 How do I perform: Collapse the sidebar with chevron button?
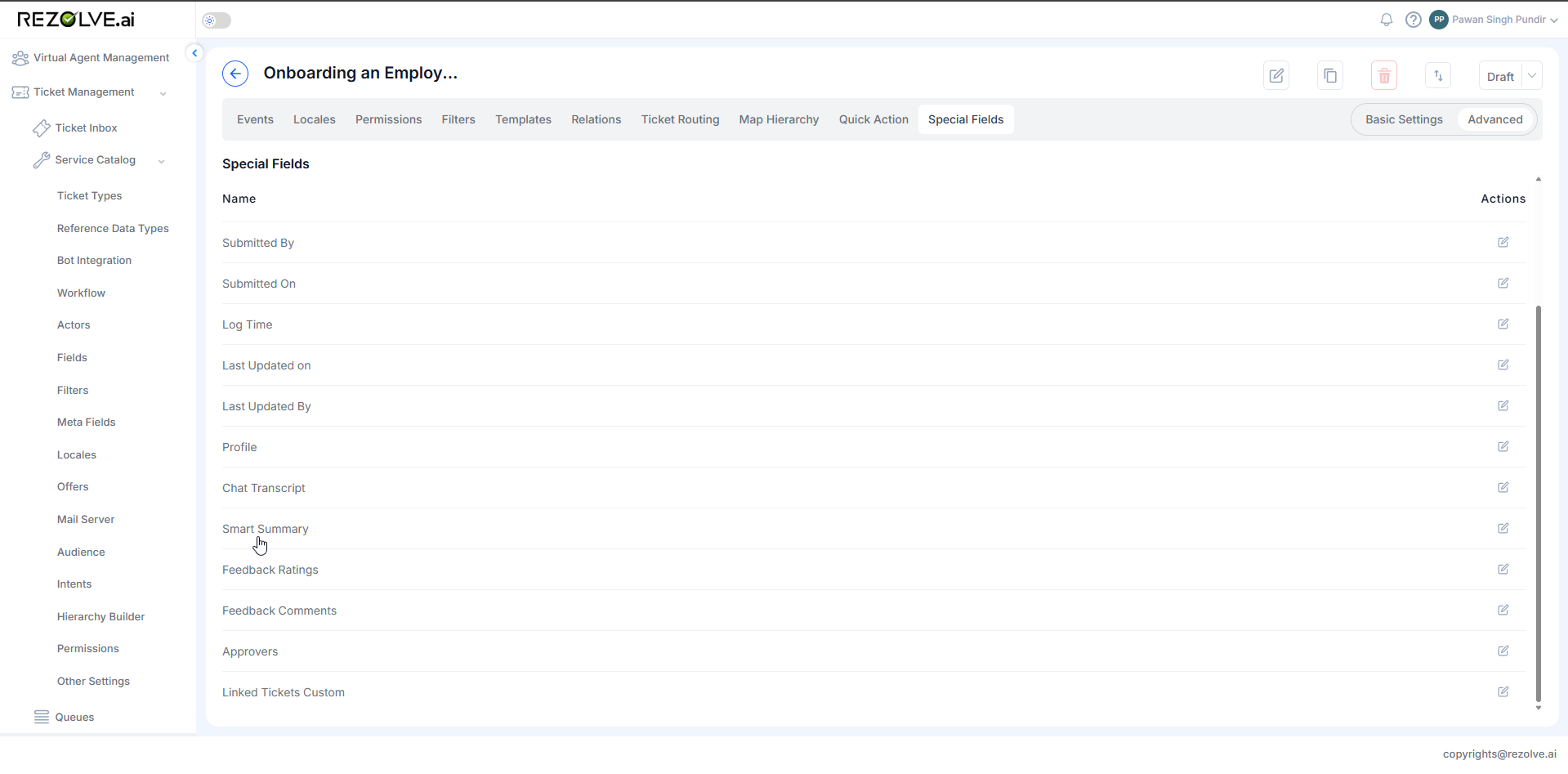[x=194, y=53]
